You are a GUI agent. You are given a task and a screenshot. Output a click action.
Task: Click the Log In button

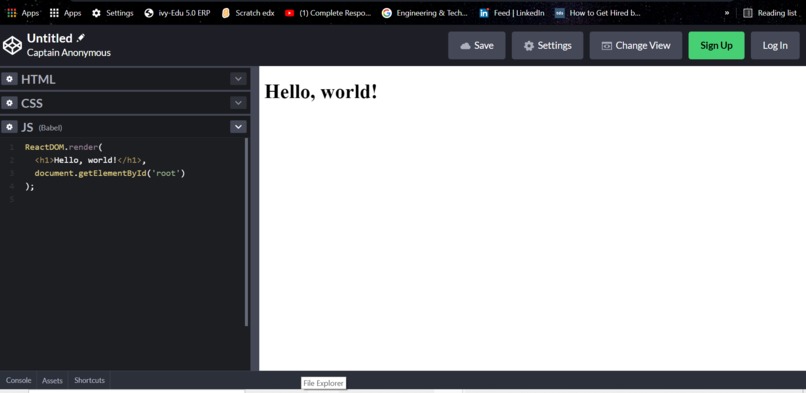click(x=775, y=45)
